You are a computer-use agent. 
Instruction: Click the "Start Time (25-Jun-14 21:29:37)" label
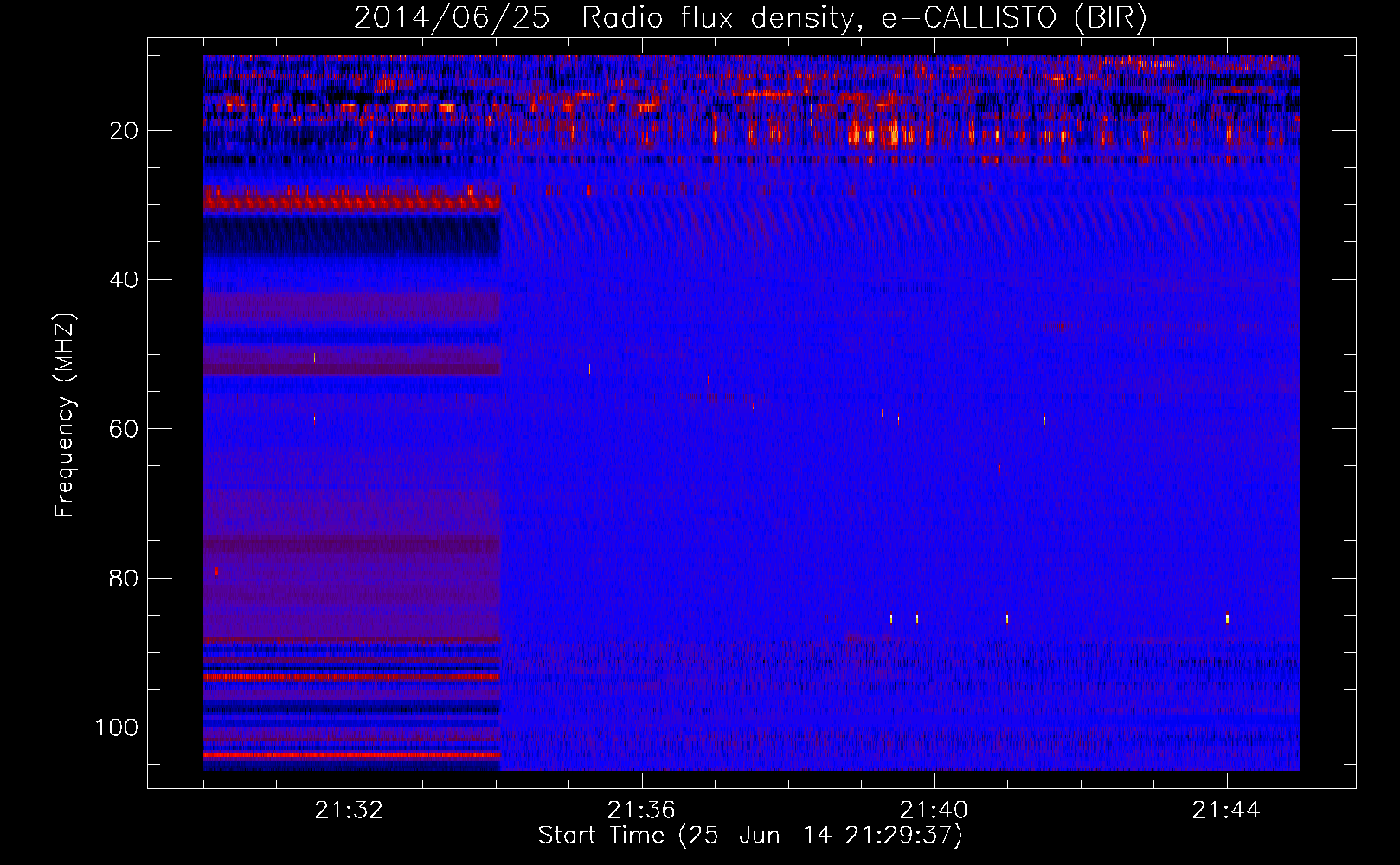[750, 836]
